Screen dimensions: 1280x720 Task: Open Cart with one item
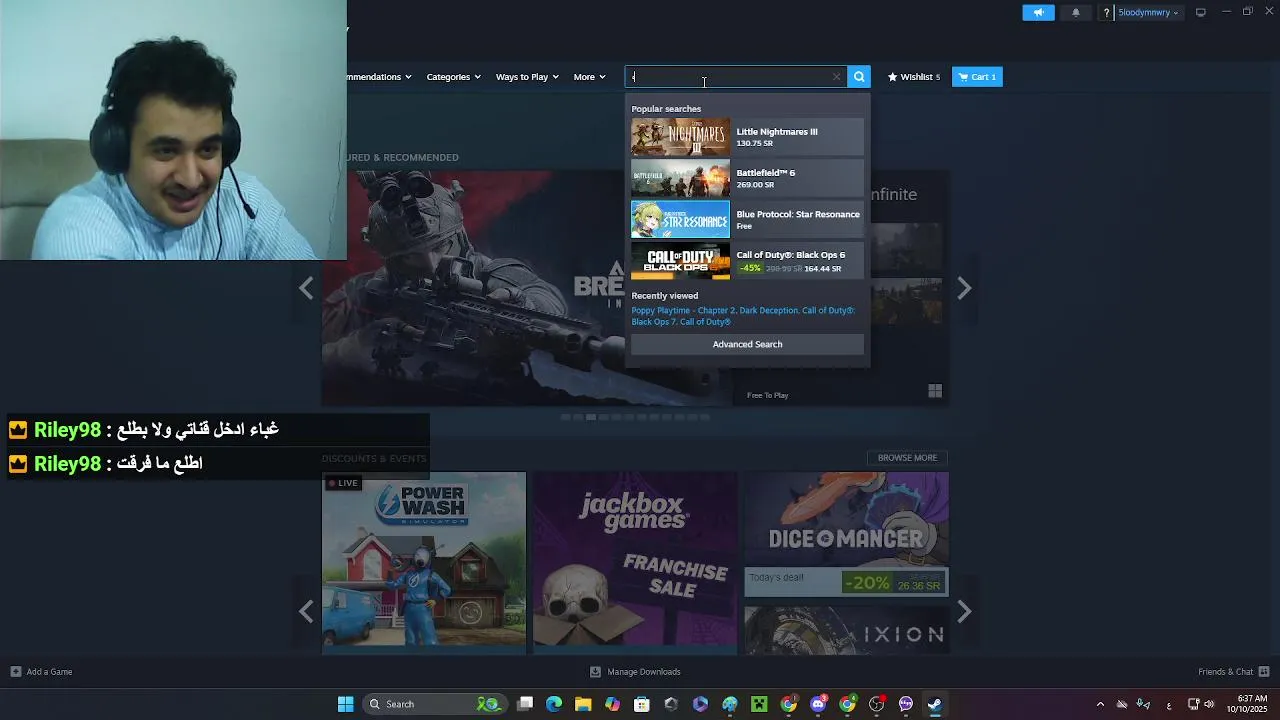977,77
